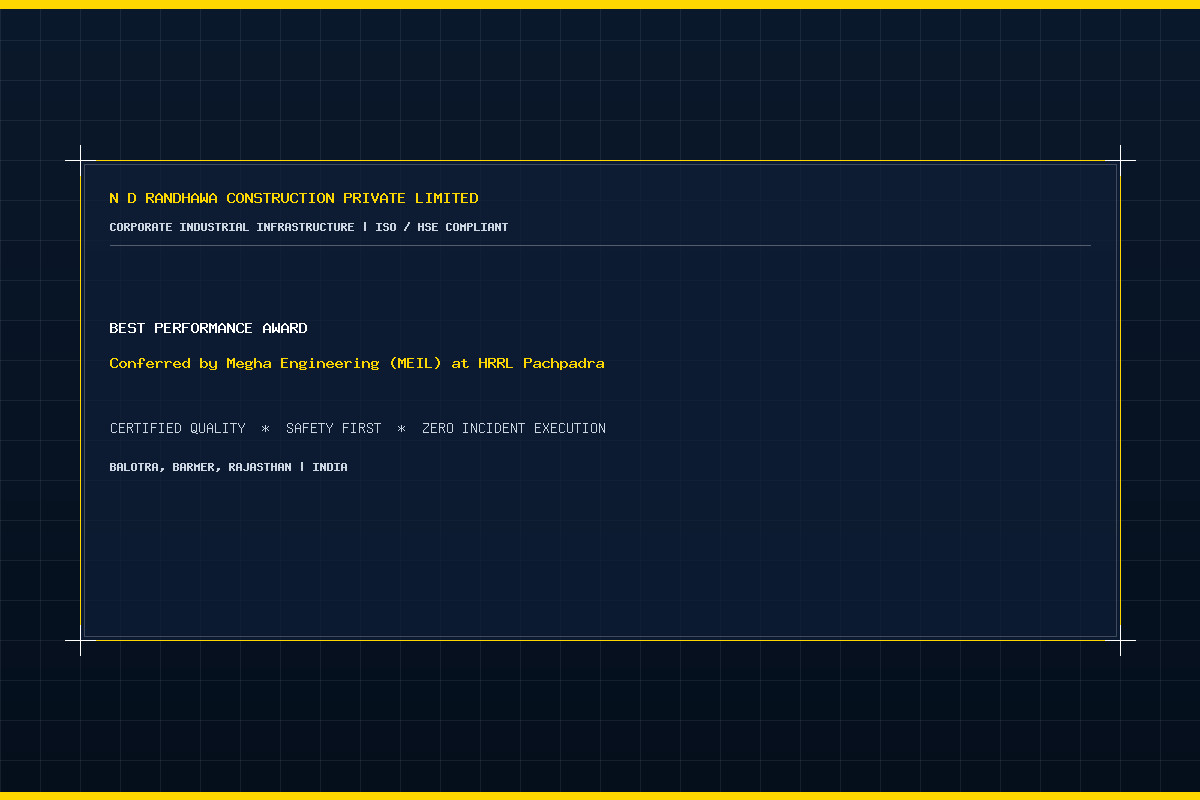Select the CERTIFIED QUALITY SAFETY FIRST tagline
The height and width of the screenshot is (800, 1200).
pos(358,428)
